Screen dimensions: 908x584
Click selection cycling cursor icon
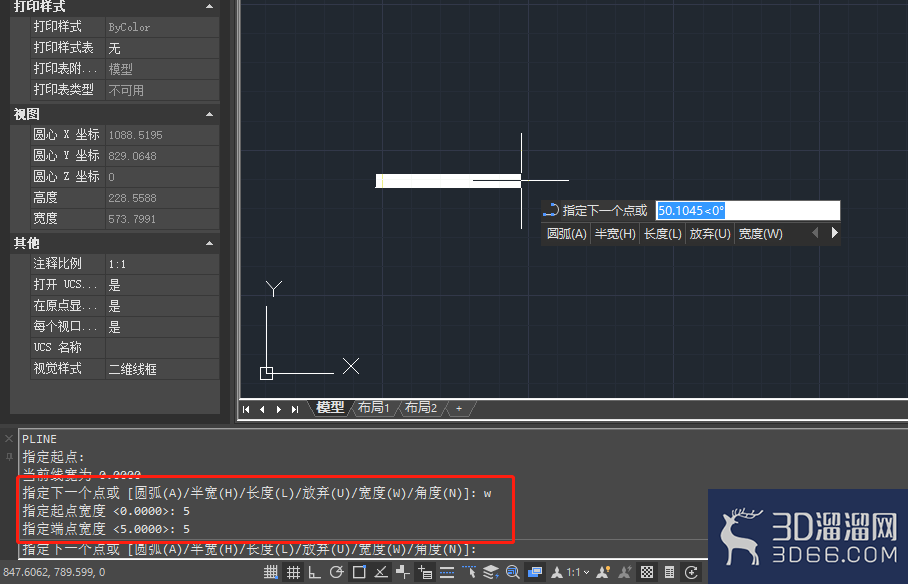pos(469,572)
